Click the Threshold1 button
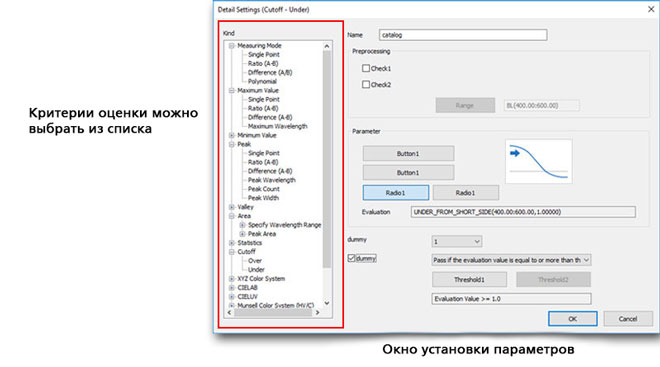This screenshot has width=660, height=367. (x=469, y=279)
